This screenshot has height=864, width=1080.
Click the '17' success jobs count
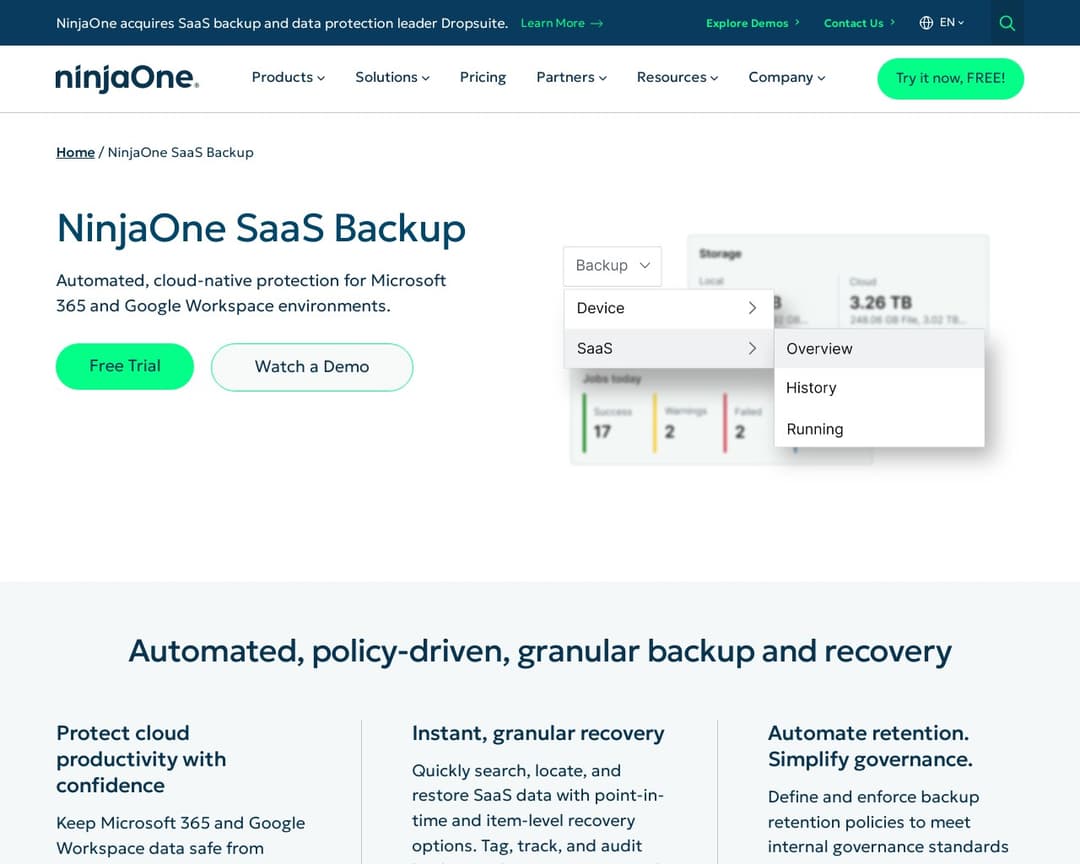click(x=602, y=431)
